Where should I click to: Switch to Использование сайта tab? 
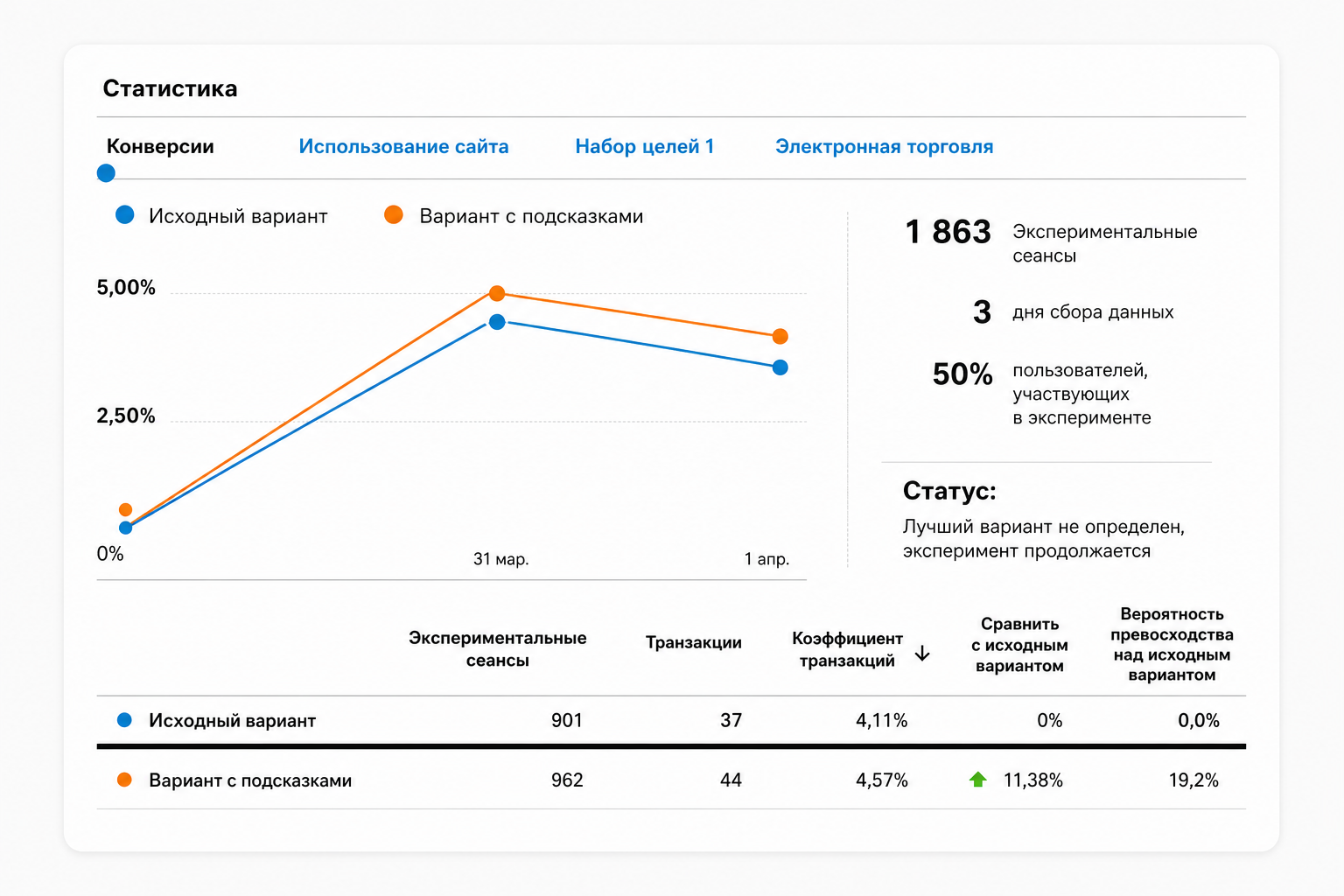tap(403, 147)
